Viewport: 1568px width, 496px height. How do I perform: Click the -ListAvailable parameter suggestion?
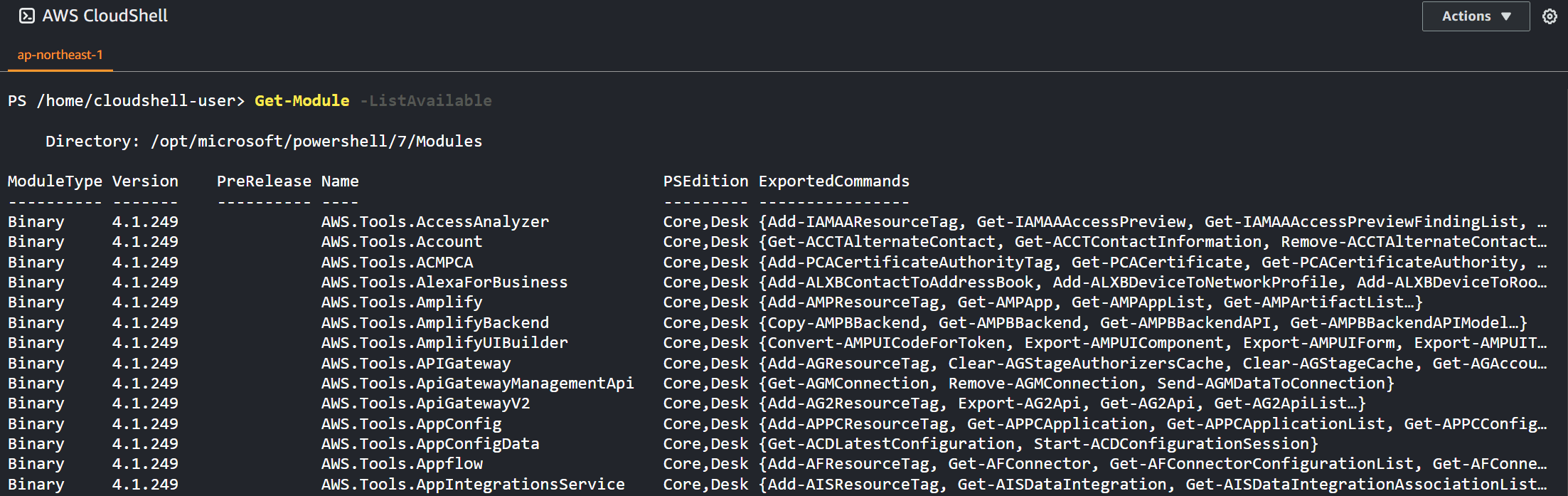425,100
